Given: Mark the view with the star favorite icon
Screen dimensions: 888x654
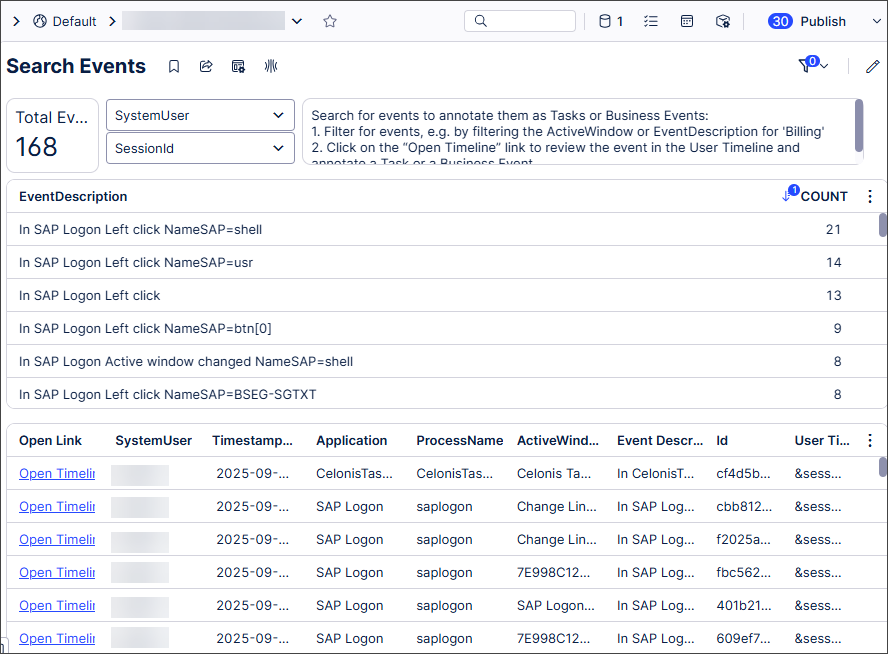Looking at the screenshot, I should [330, 21].
